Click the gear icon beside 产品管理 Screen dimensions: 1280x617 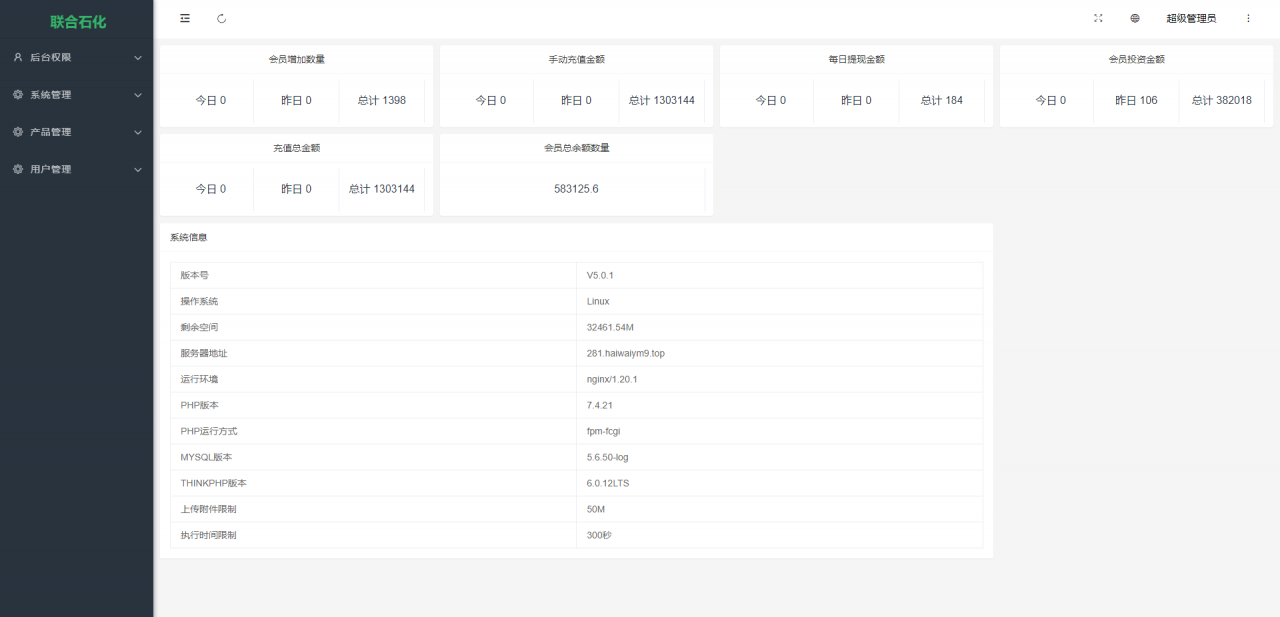tap(18, 132)
